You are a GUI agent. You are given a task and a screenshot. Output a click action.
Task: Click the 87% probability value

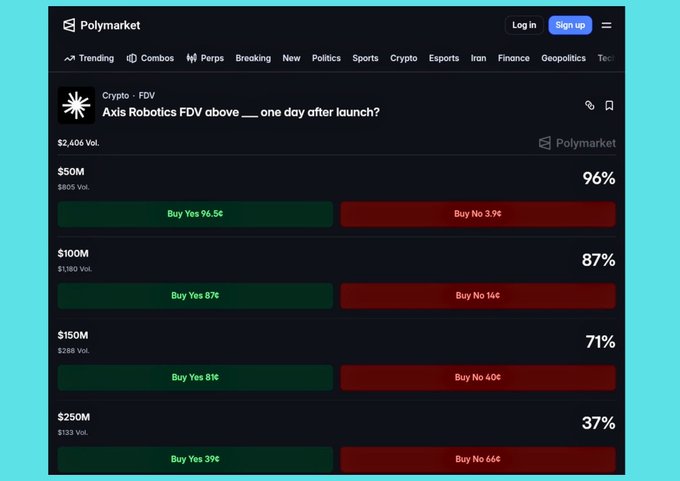[x=598, y=260]
